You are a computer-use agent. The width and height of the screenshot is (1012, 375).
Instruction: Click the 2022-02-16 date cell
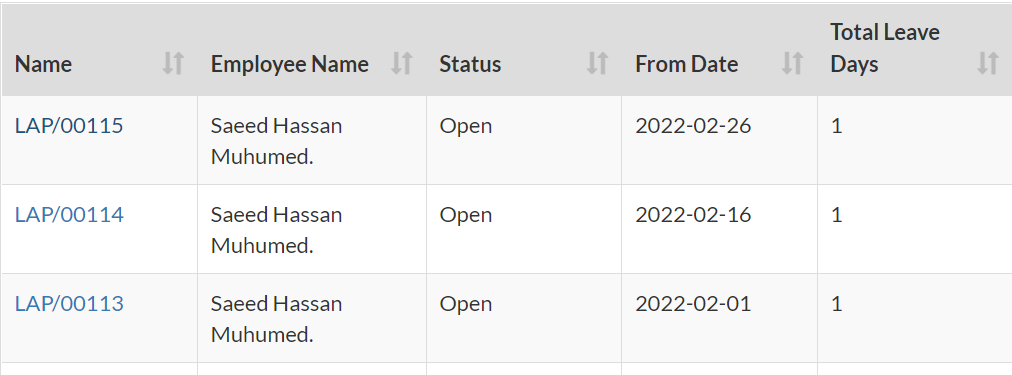click(693, 214)
